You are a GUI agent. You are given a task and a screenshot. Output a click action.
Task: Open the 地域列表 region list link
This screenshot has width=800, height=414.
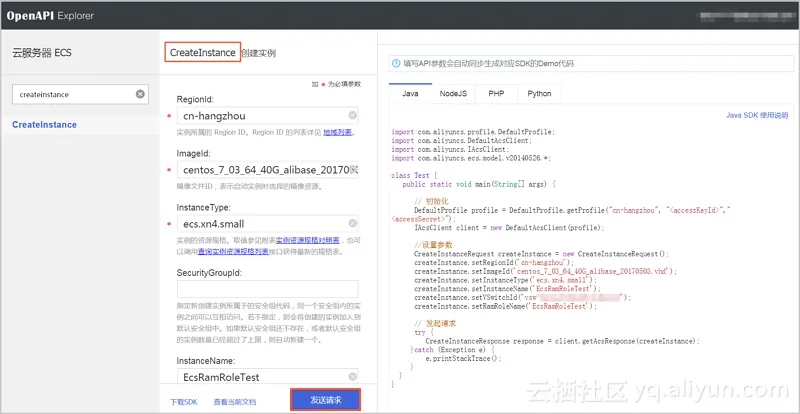(x=338, y=132)
